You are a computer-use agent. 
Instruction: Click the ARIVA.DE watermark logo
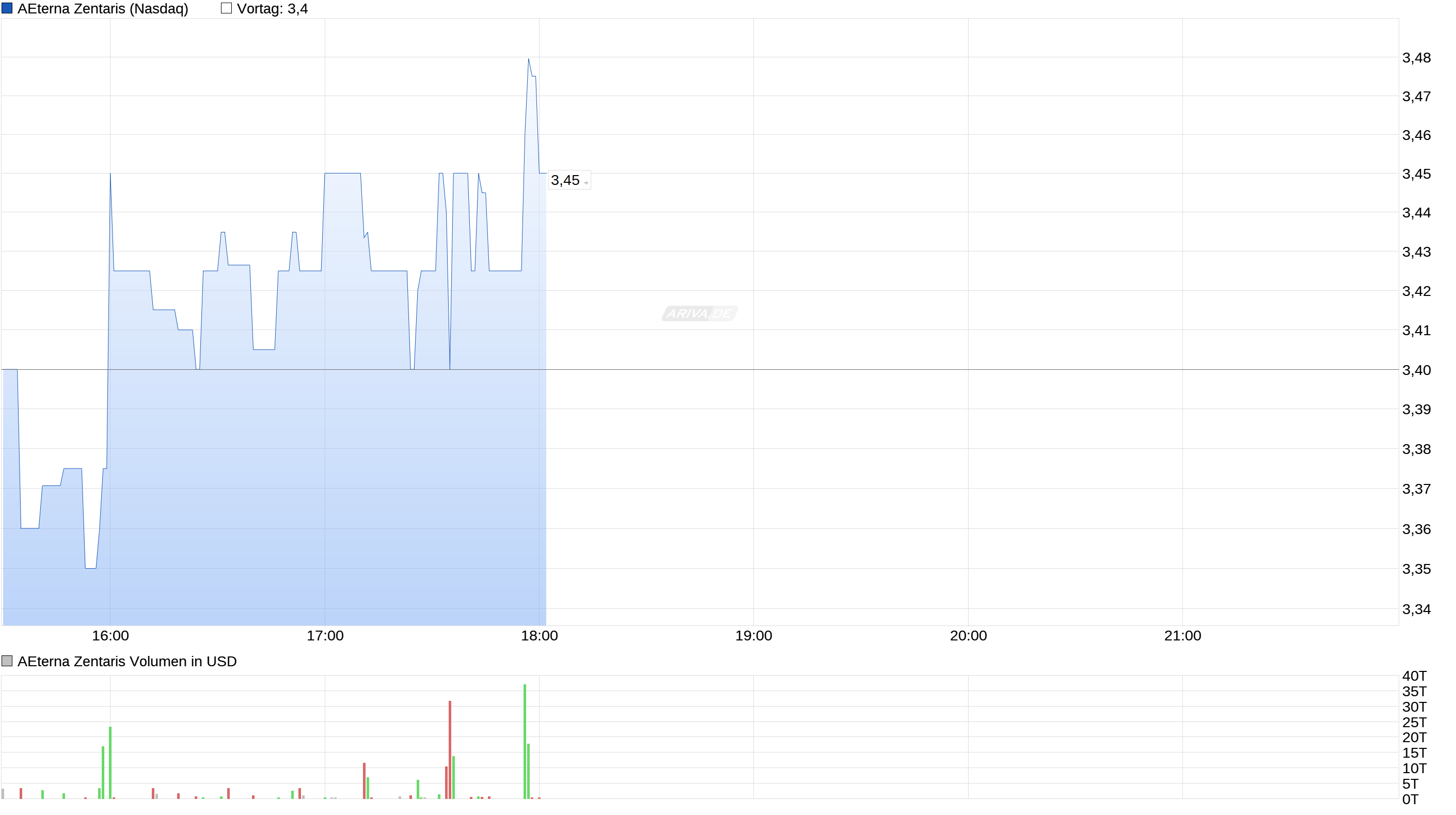pos(700,314)
